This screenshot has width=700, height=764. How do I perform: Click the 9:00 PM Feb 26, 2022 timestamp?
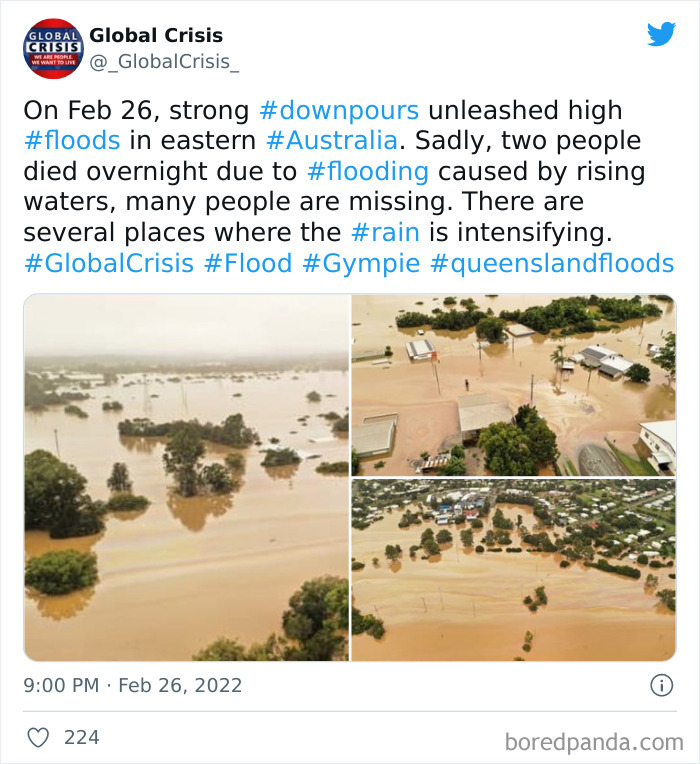tap(133, 686)
